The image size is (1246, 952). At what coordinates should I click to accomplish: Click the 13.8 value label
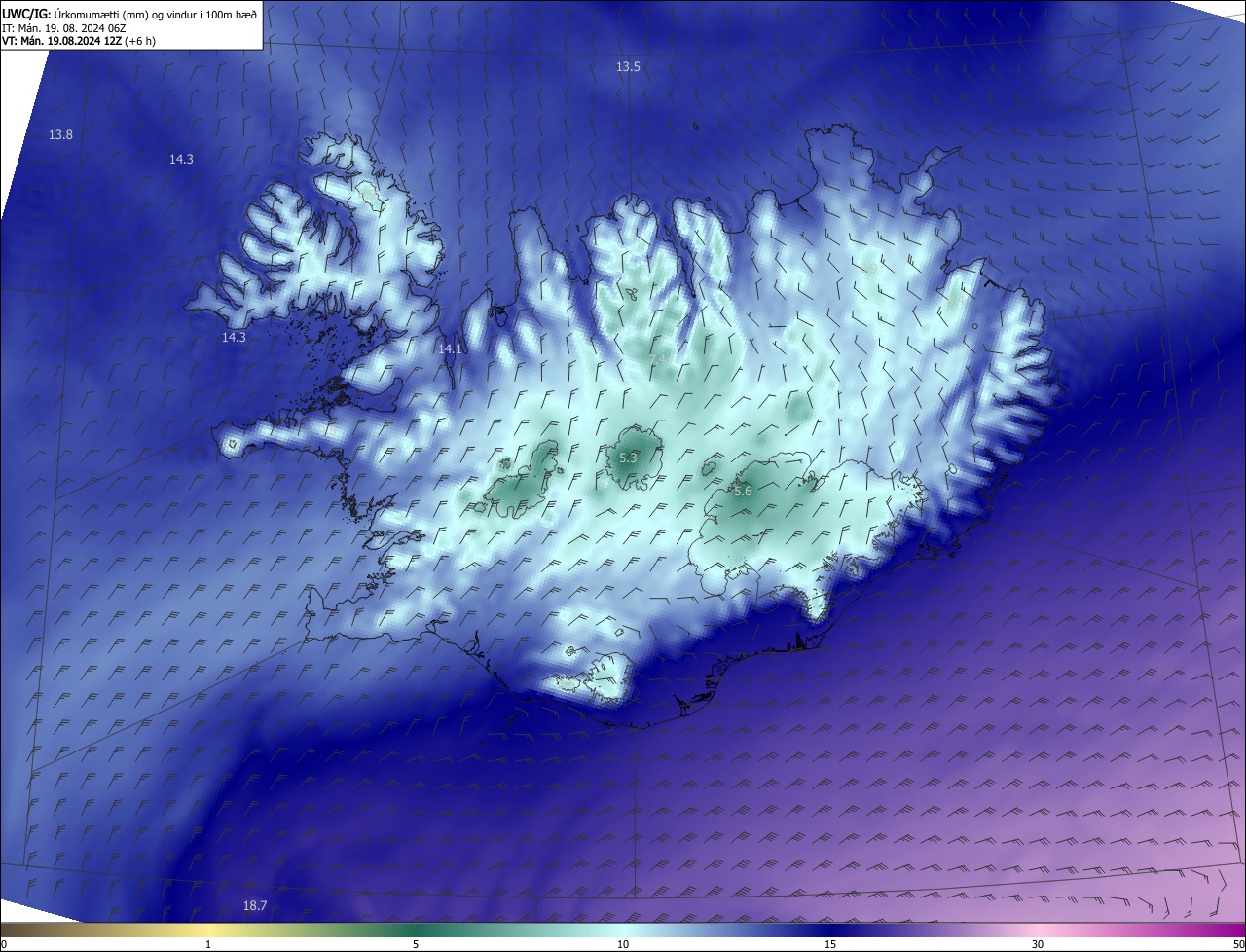click(60, 135)
